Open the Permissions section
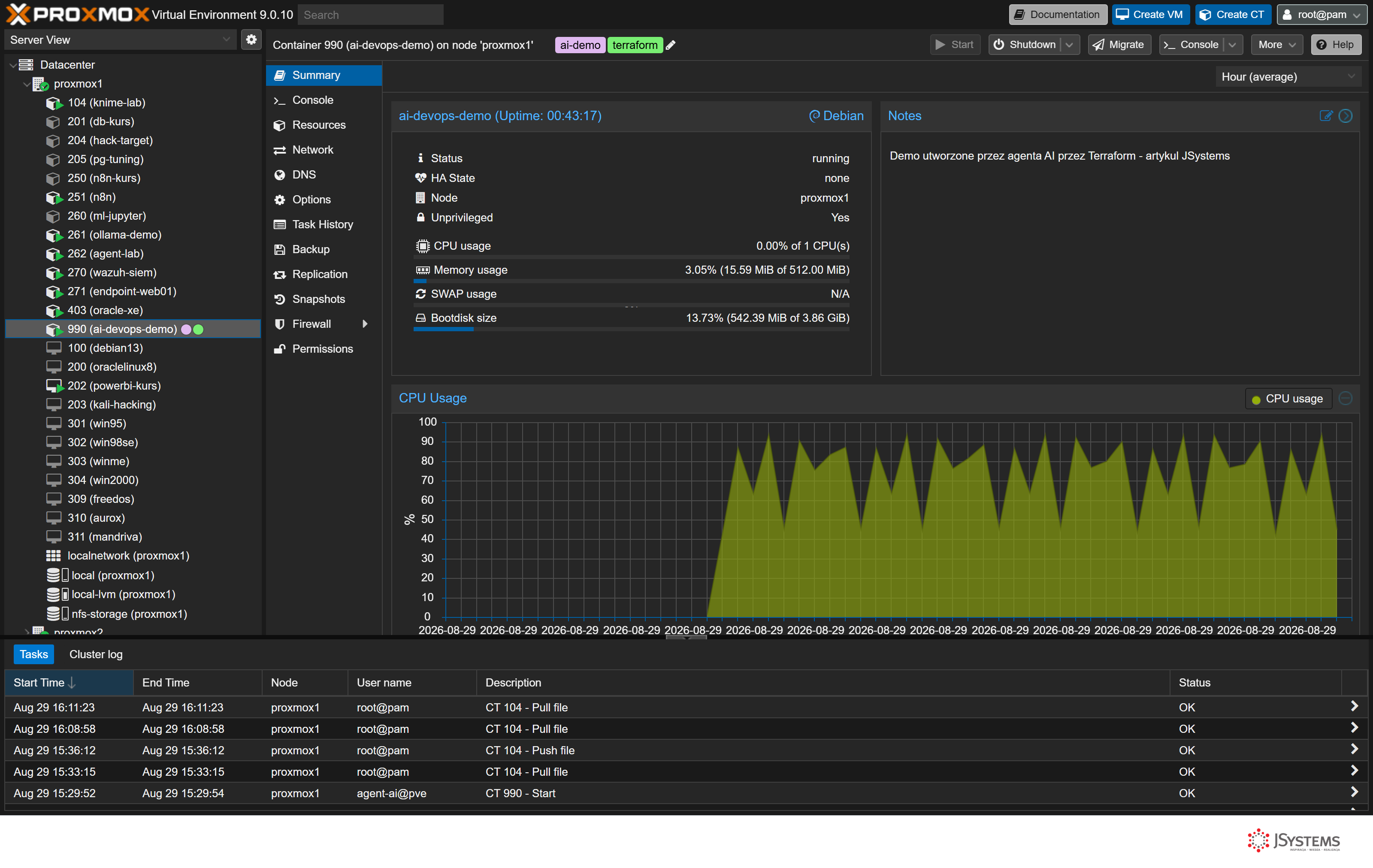This screenshot has height=868, width=1373. tap(323, 349)
